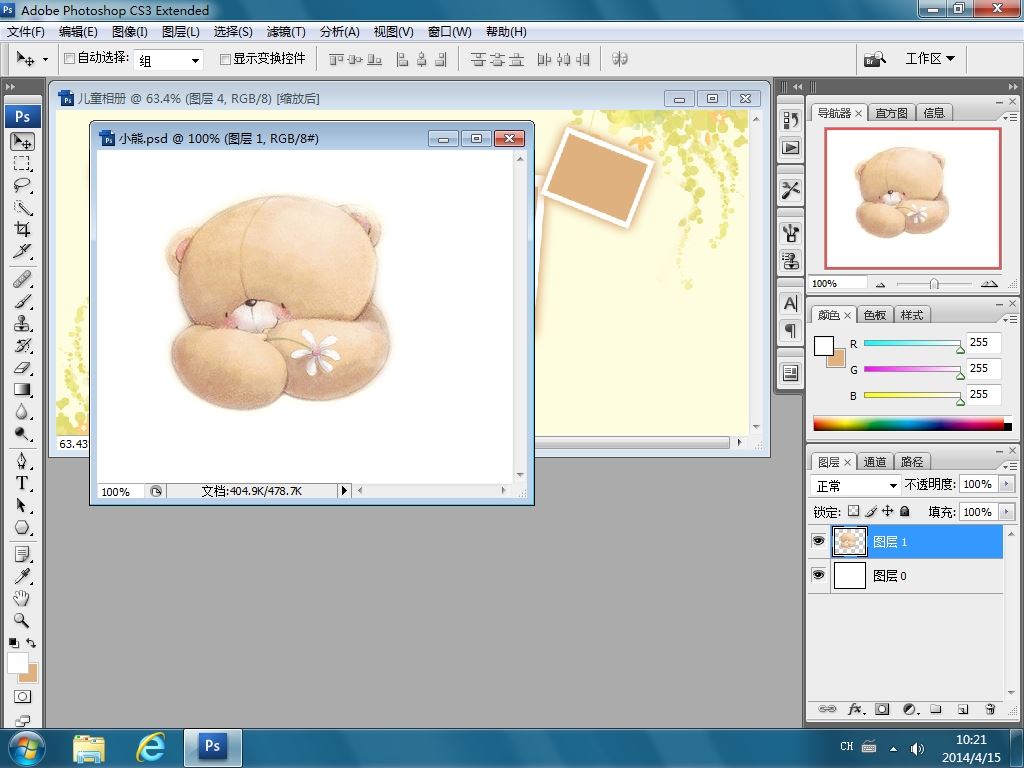Select the Move tool in toolbox
Viewport: 1024px width, 768px height.
[22, 142]
